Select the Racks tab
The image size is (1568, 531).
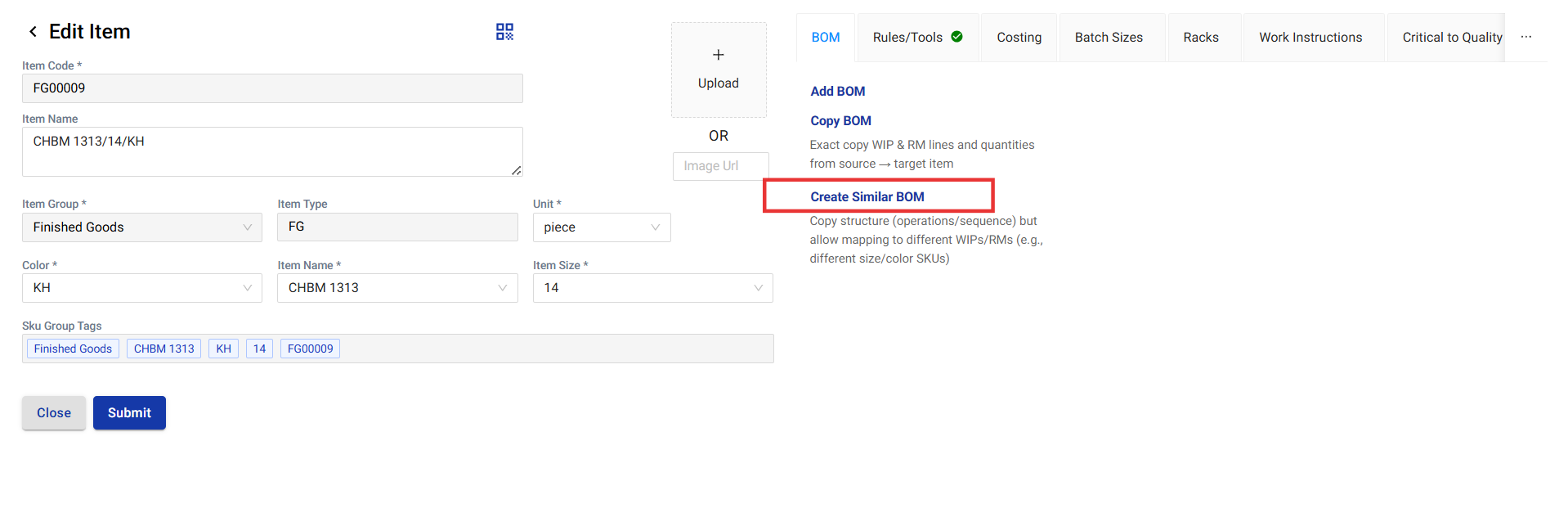pos(1200,38)
